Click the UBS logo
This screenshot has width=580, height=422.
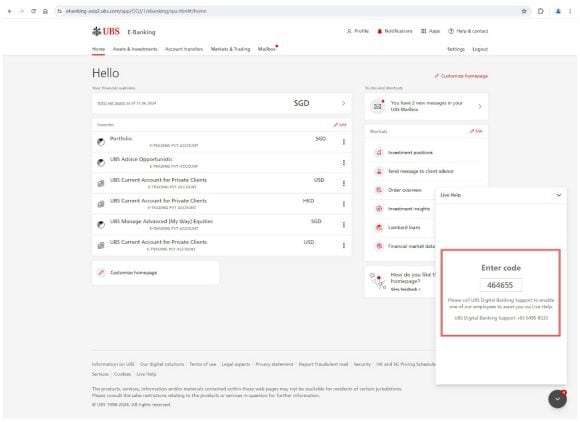[x=106, y=31]
